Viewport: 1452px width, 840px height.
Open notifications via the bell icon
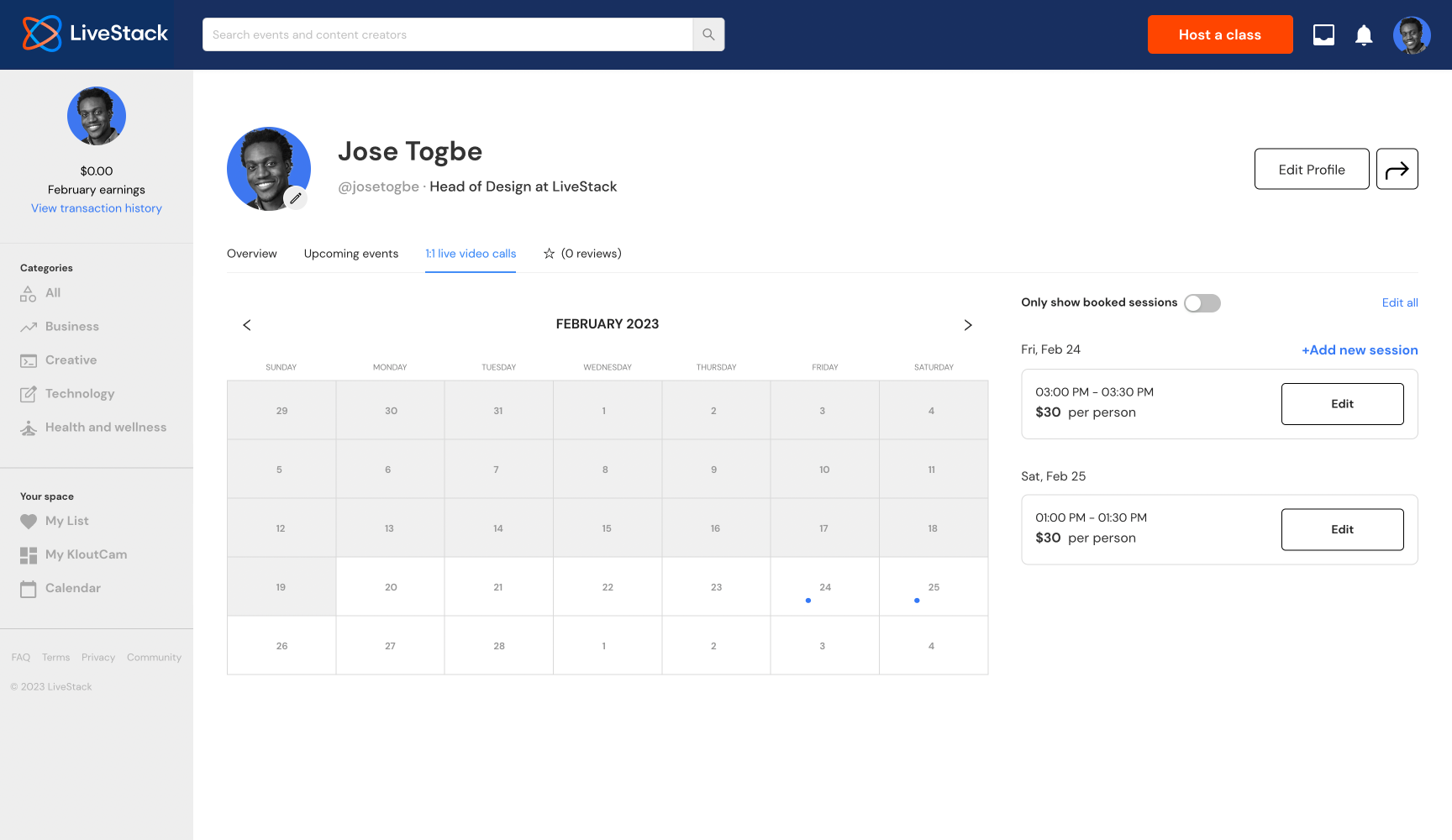pyautogui.click(x=1363, y=34)
